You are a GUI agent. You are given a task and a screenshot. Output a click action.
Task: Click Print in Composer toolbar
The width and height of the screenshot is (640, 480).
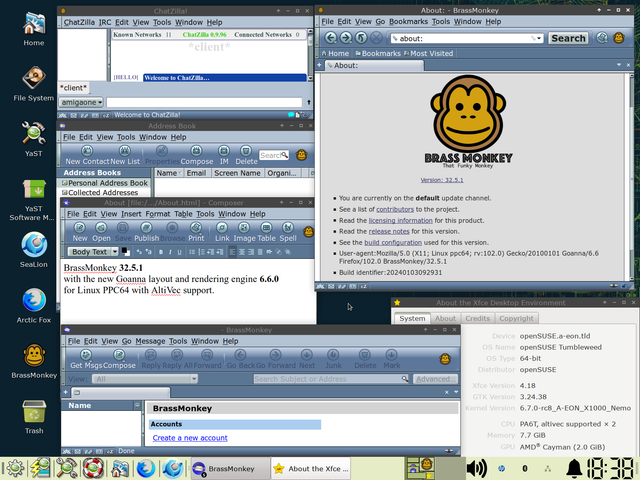coord(196,232)
